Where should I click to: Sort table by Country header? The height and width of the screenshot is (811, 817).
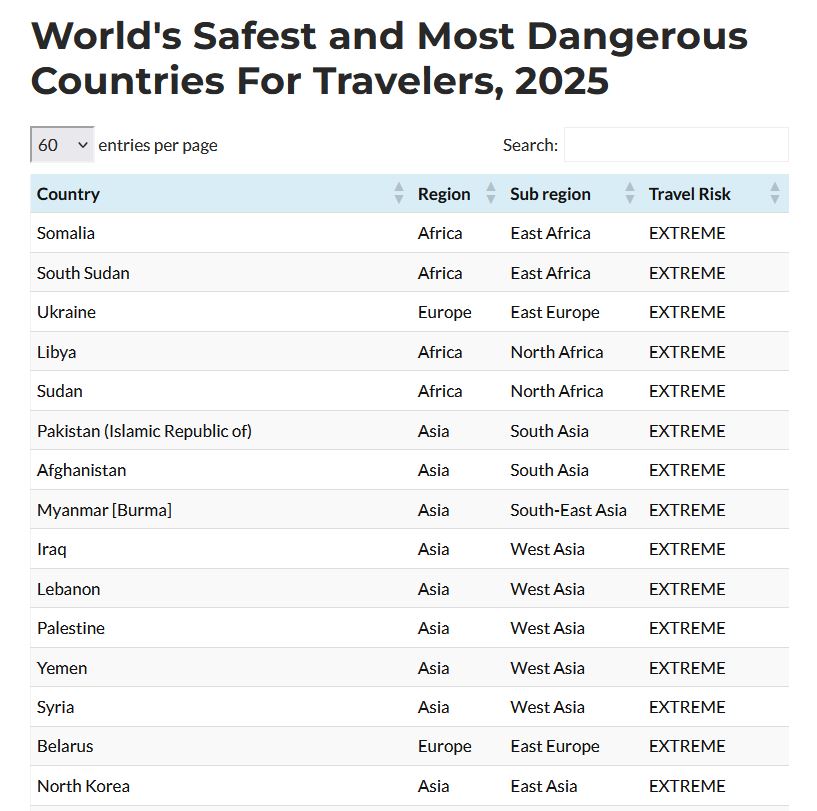68,194
